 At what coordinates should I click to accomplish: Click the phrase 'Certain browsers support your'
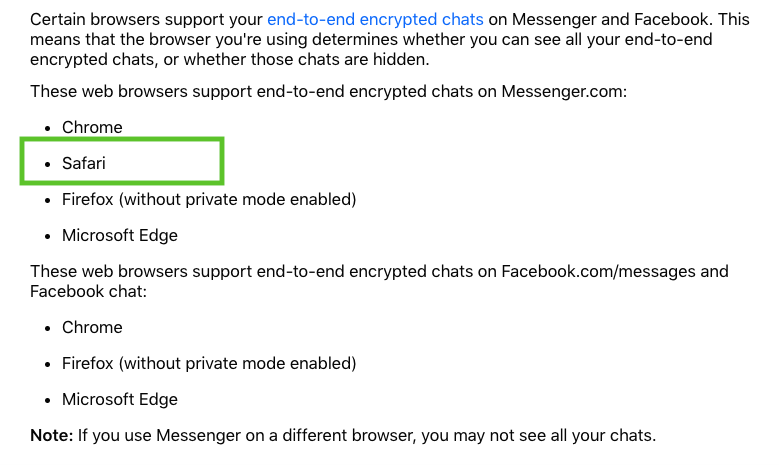click(147, 20)
